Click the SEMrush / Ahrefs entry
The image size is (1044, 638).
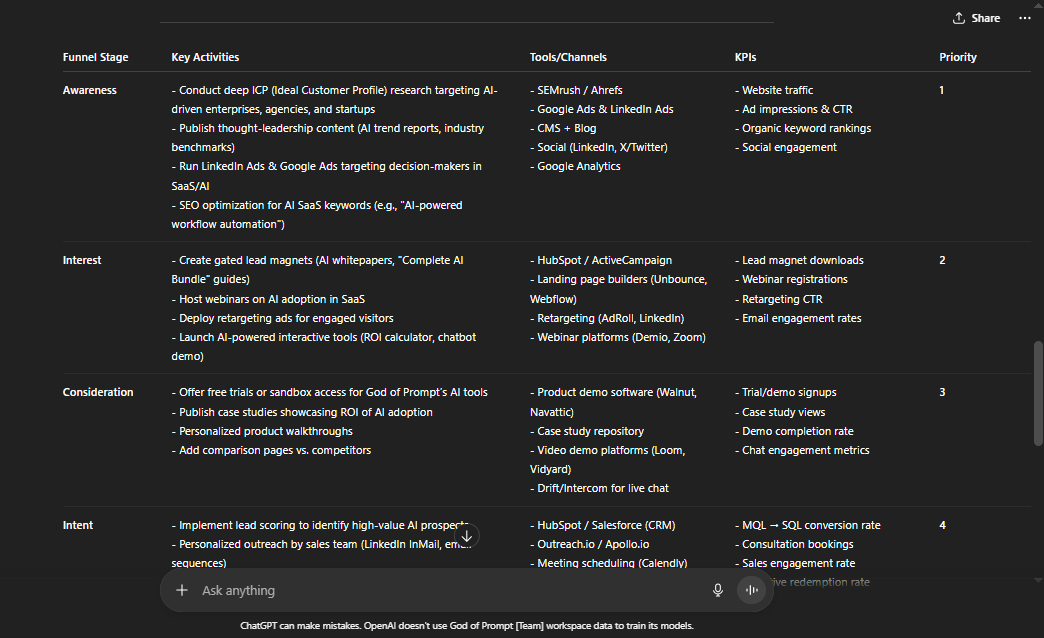pos(576,90)
